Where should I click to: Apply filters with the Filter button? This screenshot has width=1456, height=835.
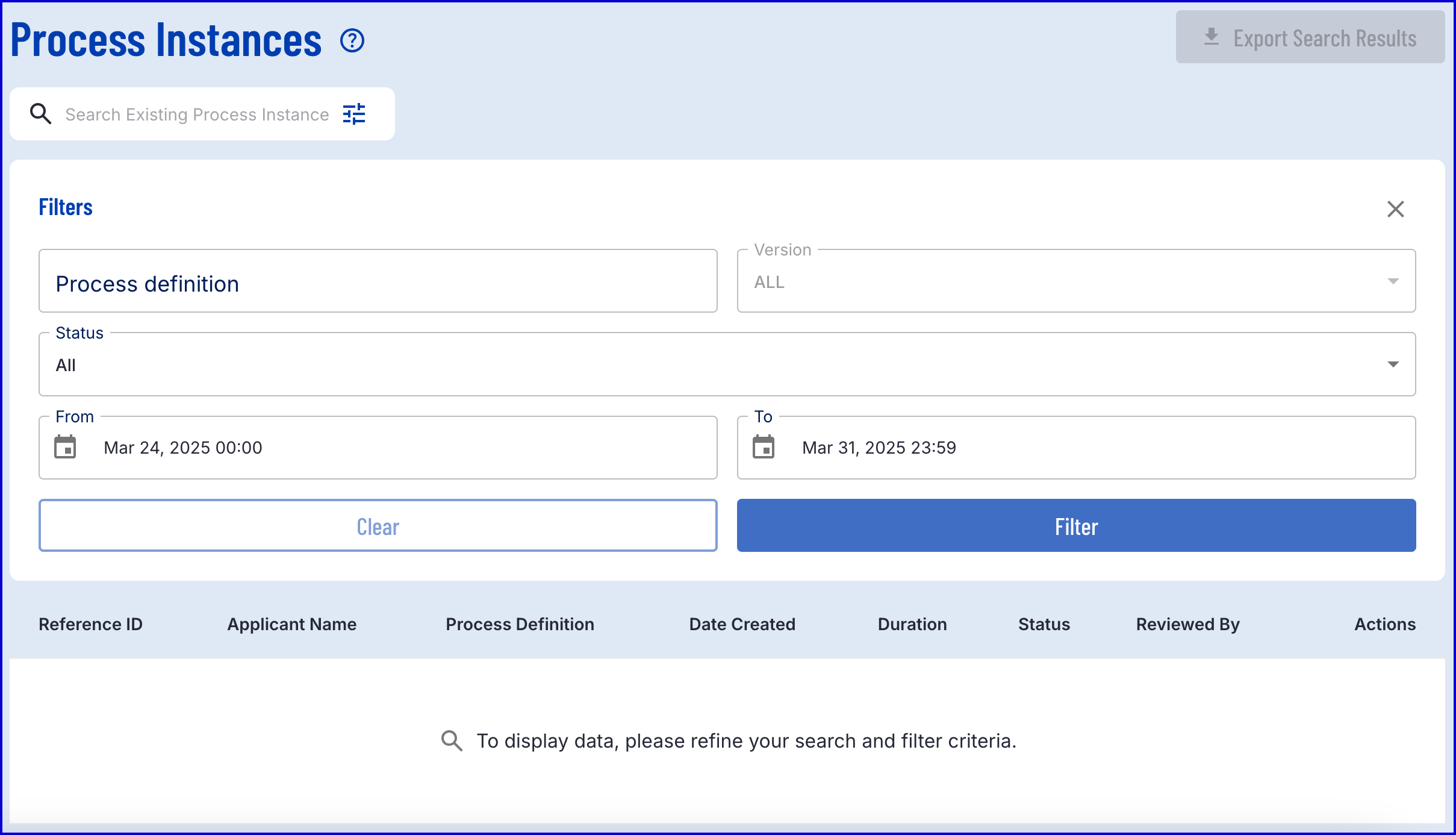click(x=1075, y=525)
